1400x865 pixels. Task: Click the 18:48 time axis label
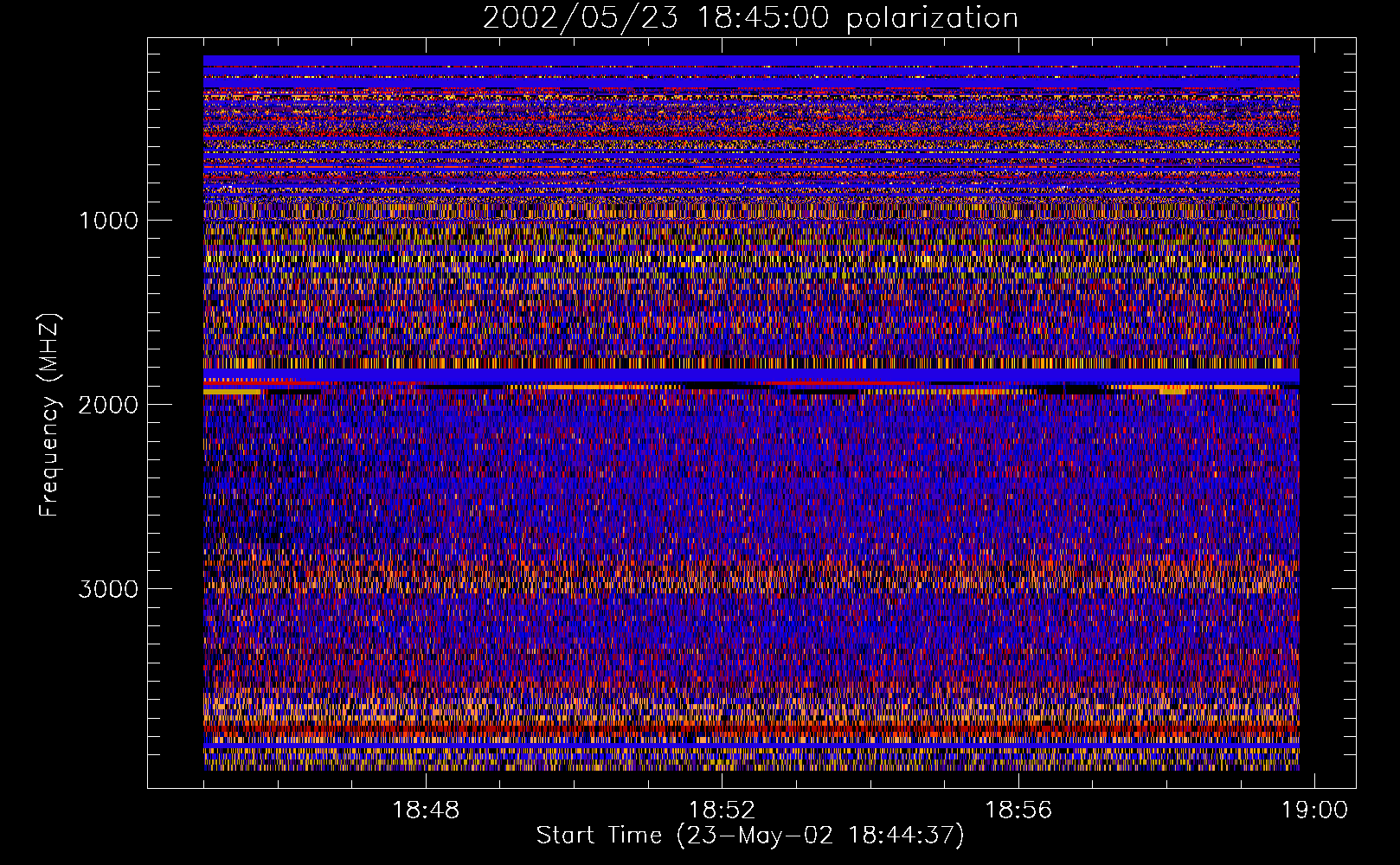(426, 811)
